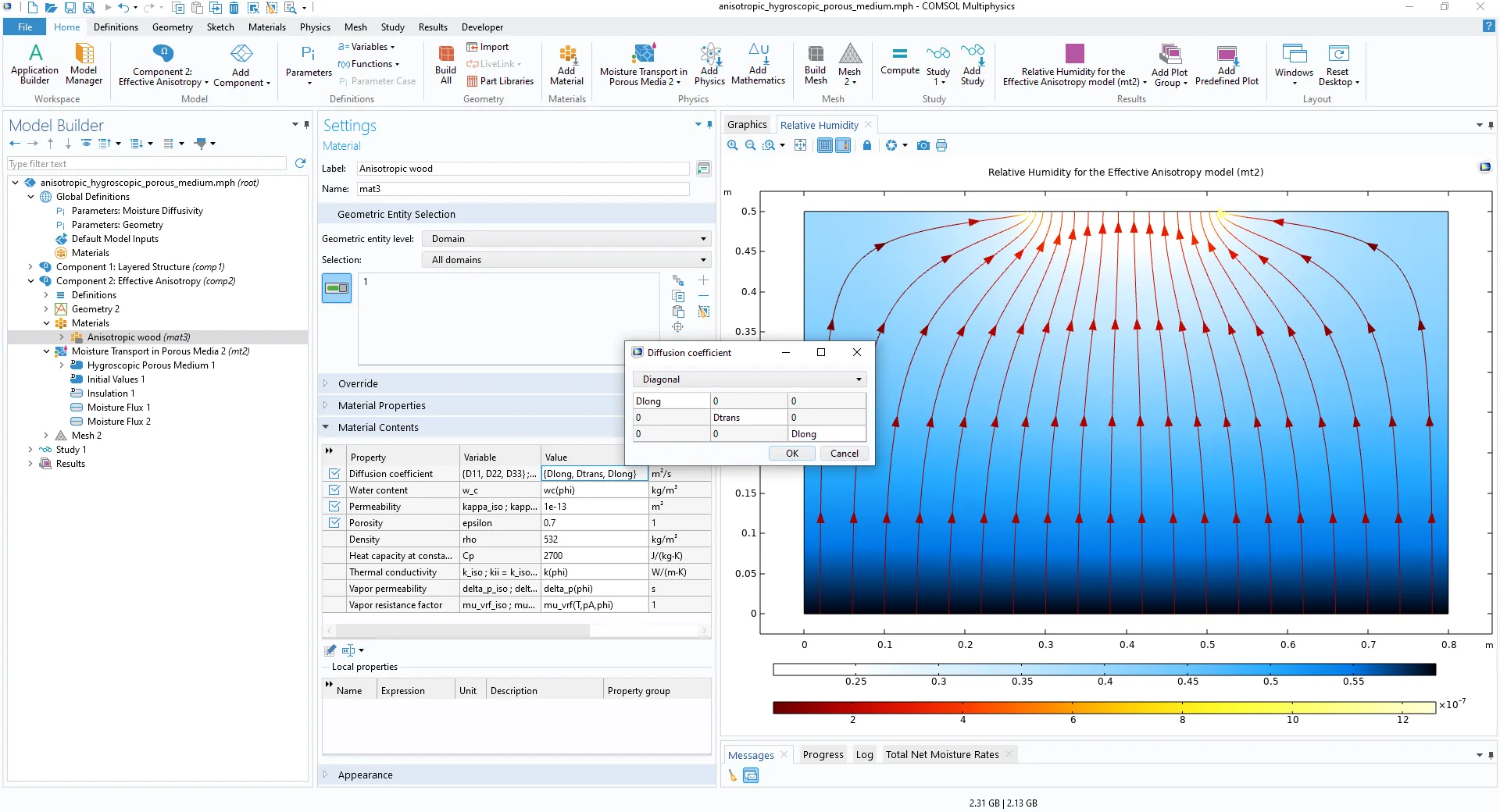
Task: Open the Diagonal tensor type dropdown
Action: (x=750, y=379)
